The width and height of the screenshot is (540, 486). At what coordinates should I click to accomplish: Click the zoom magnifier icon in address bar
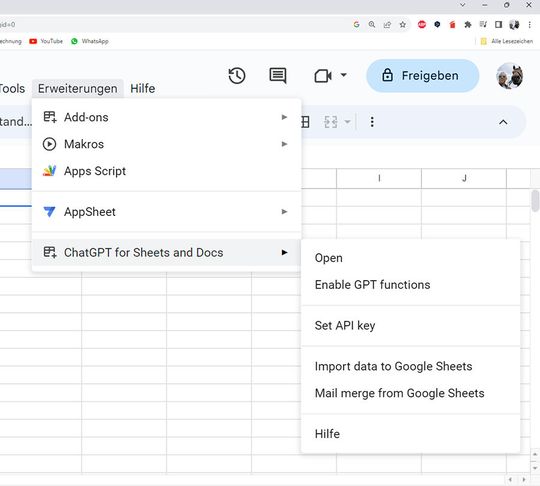tap(372, 24)
